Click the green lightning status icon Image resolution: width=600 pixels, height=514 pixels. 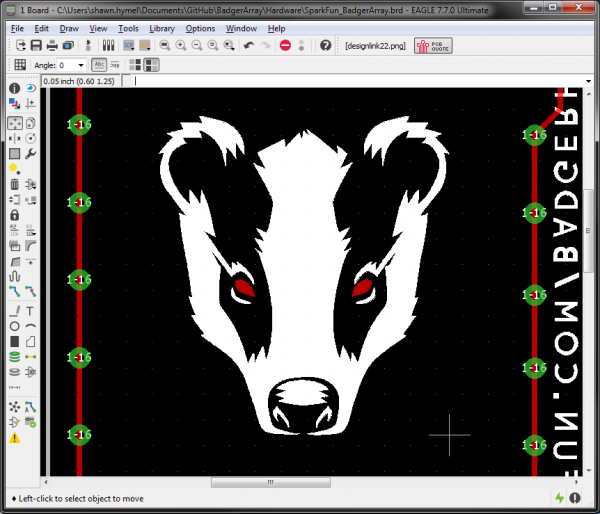[559, 498]
